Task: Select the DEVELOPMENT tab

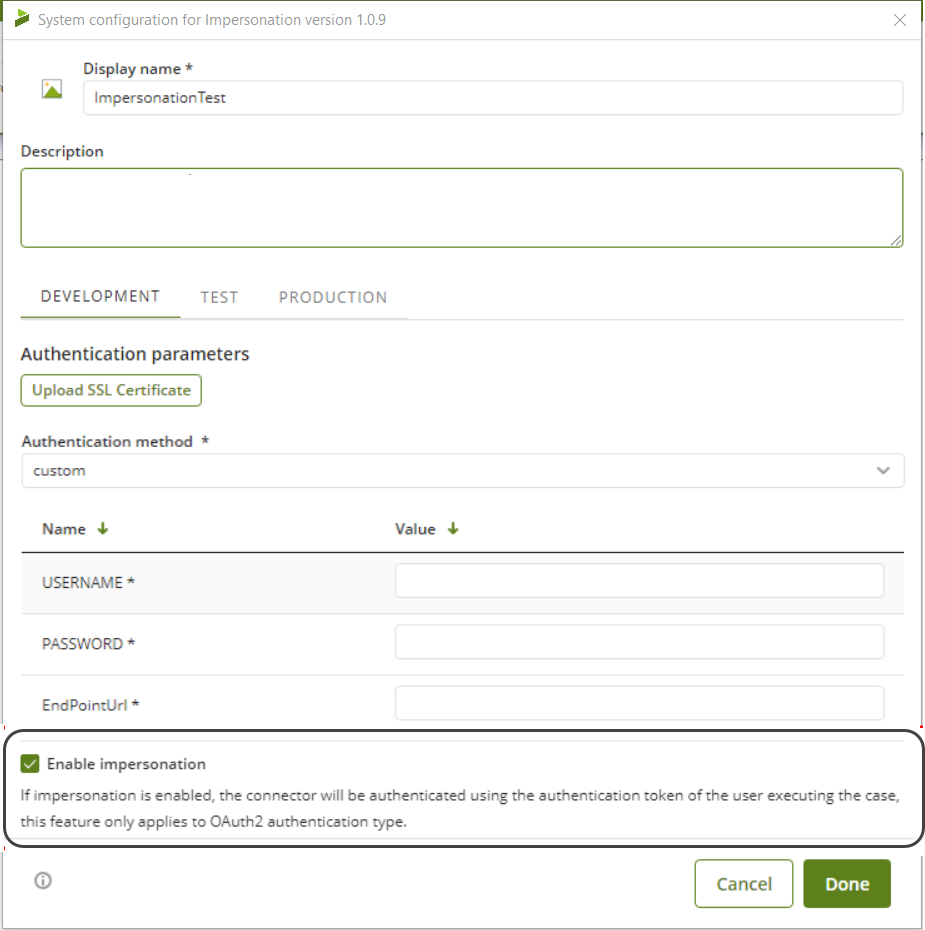Action: [x=100, y=296]
